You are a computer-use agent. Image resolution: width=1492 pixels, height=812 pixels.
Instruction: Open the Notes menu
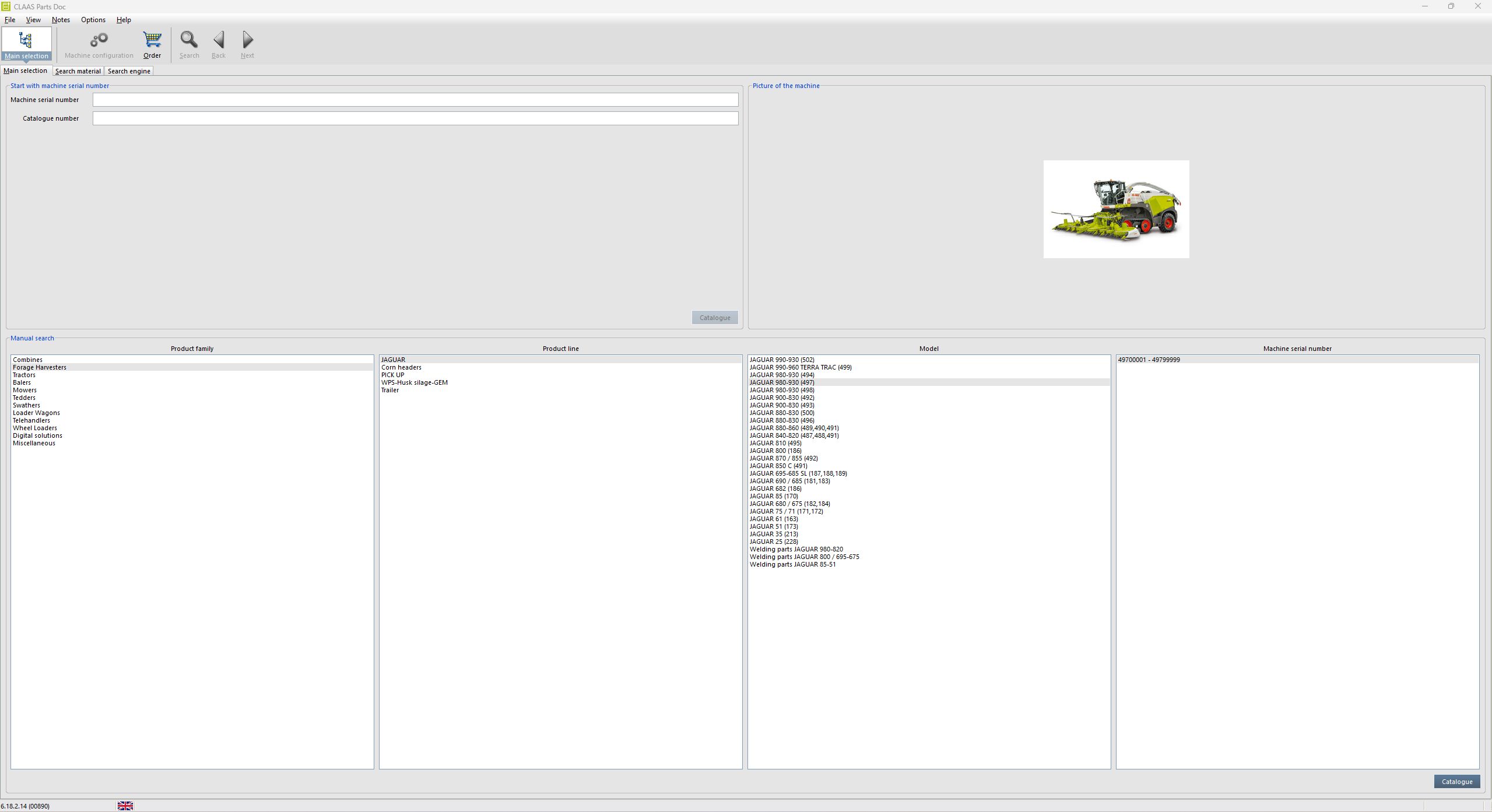pos(61,19)
